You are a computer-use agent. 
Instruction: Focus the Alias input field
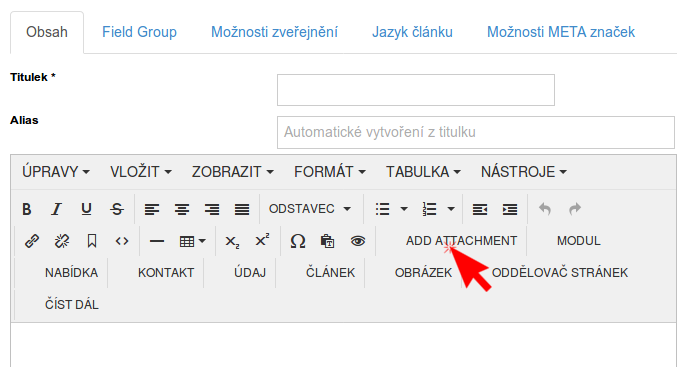(x=476, y=132)
